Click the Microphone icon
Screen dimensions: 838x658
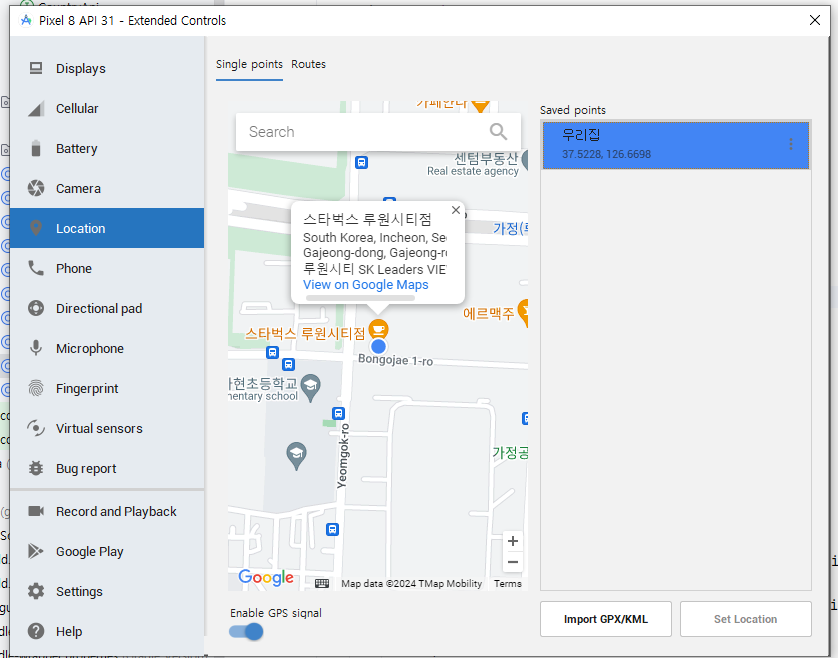pos(36,348)
